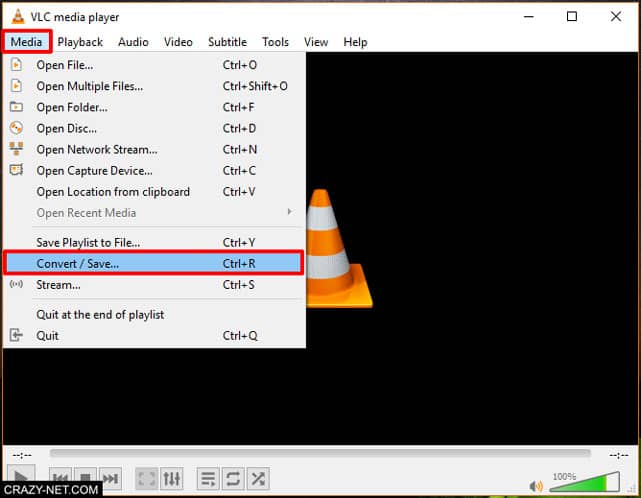The image size is (641, 498).
Task: Choose Convert / Save... entry
Action: pos(154,263)
